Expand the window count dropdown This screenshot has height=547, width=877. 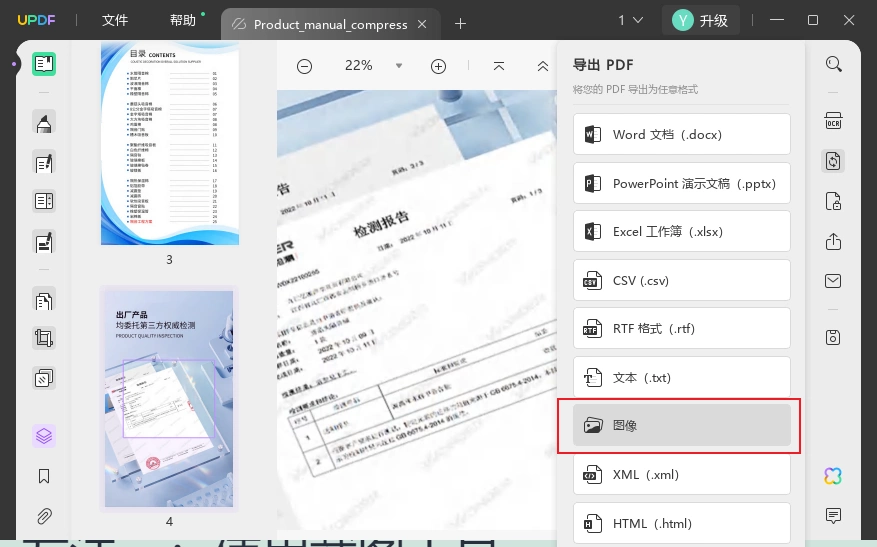click(x=630, y=21)
